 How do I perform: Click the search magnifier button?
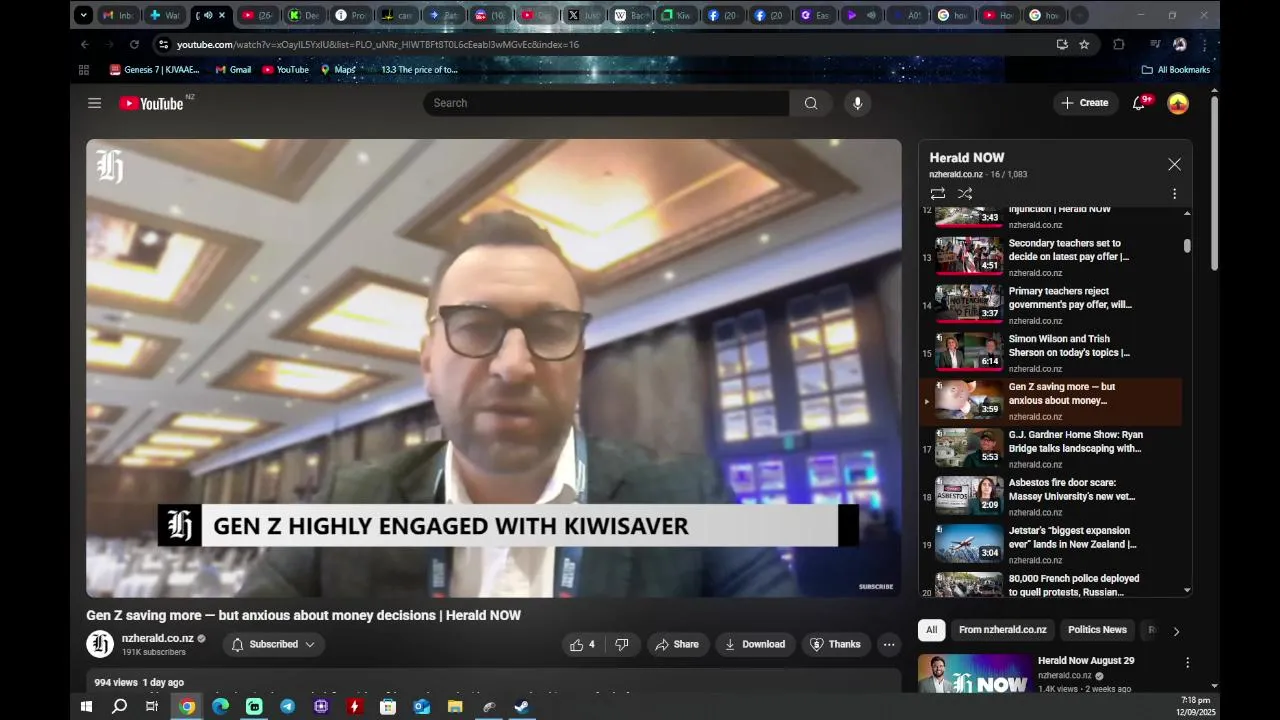click(811, 103)
